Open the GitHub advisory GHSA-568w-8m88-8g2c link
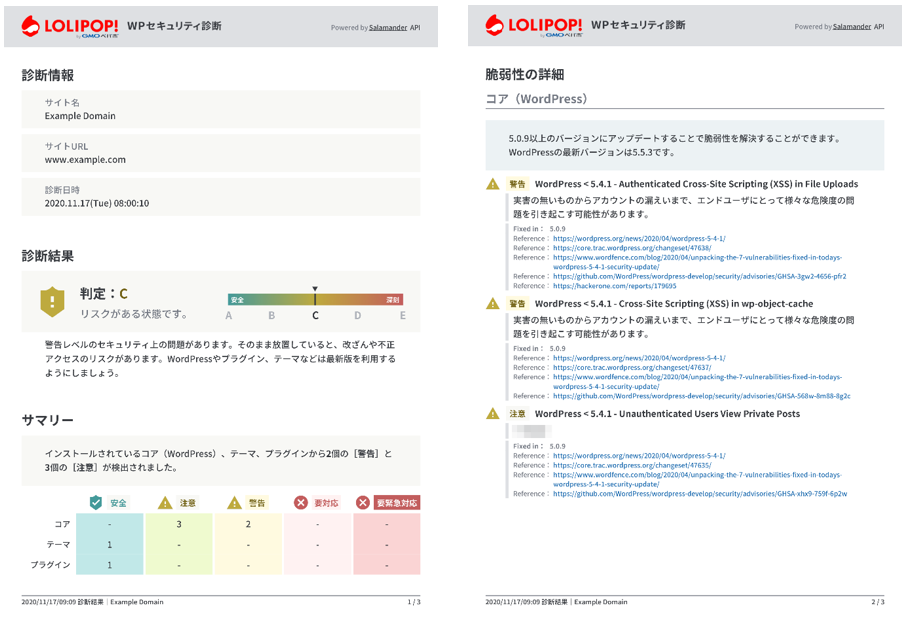The width and height of the screenshot is (907, 622). [702, 396]
